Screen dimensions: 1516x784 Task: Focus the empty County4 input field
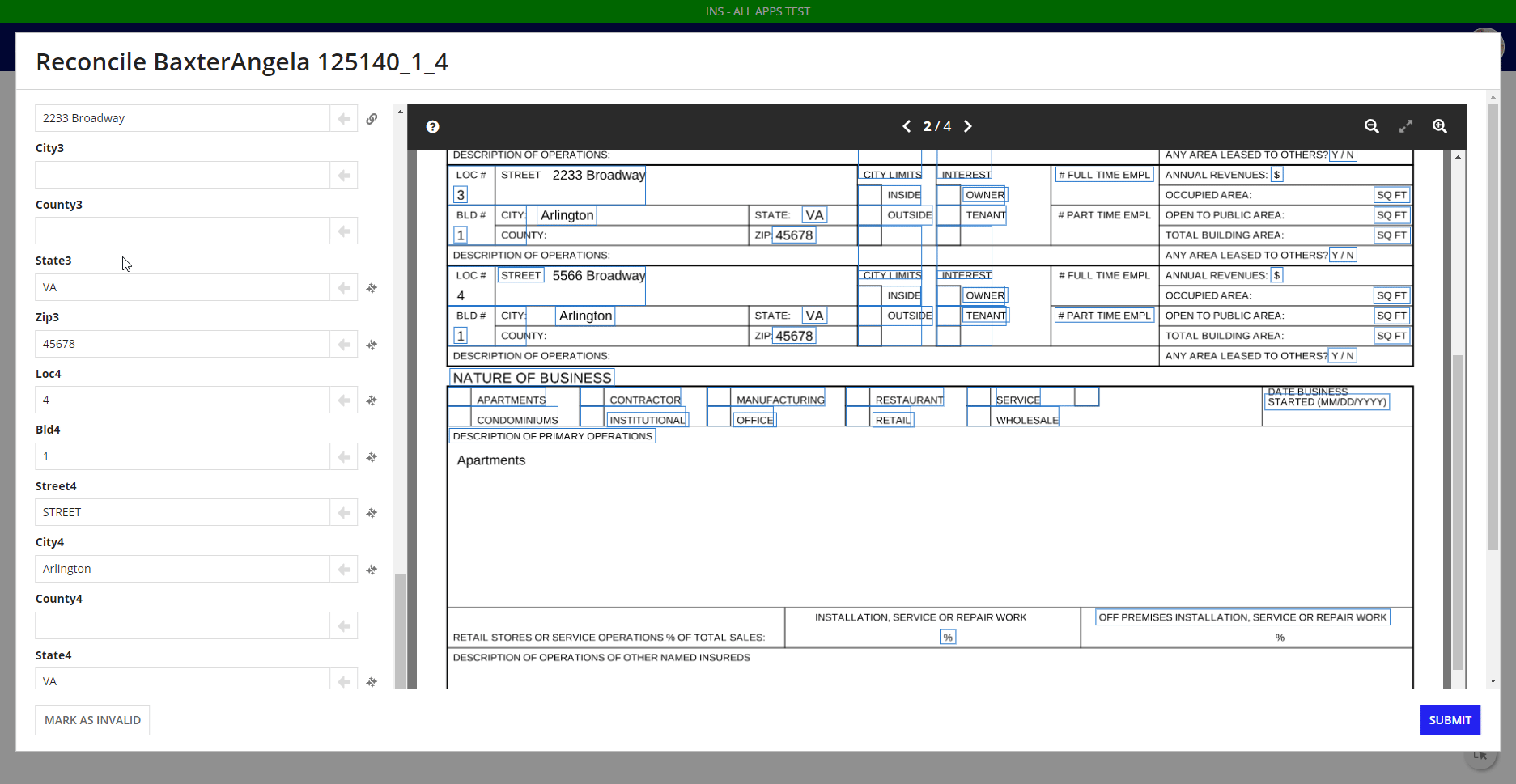point(182,625)
